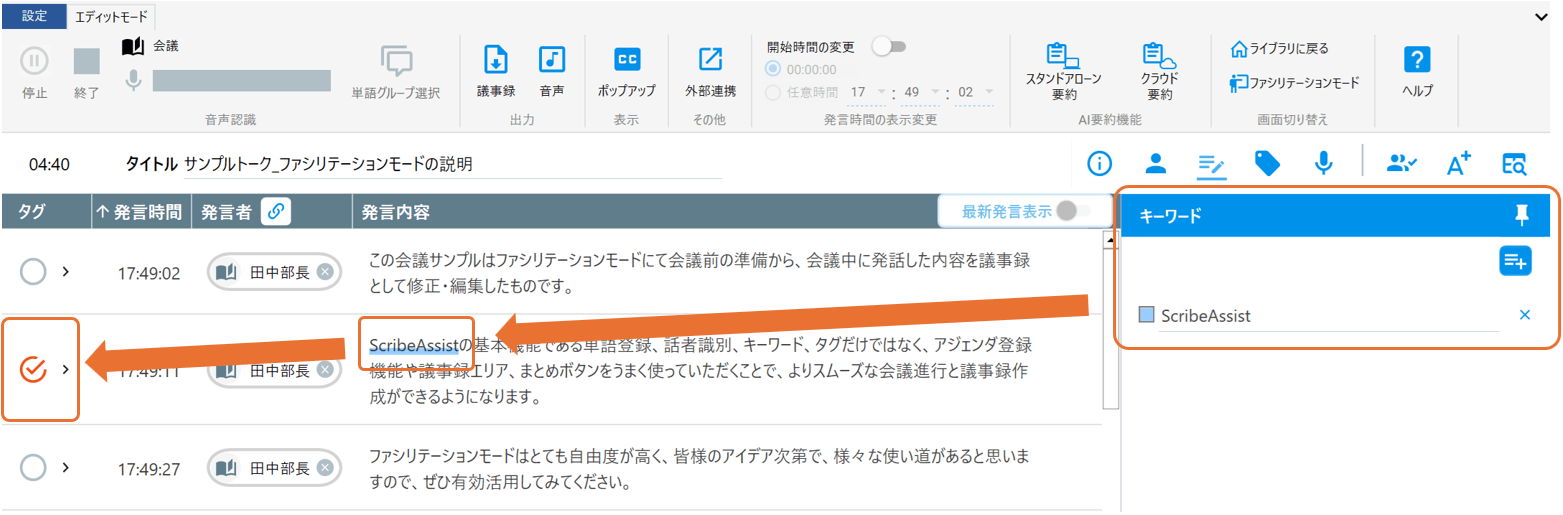Click the add keyword button icon
This screenshot has width=1563, height=515.
coord(1515,262)
